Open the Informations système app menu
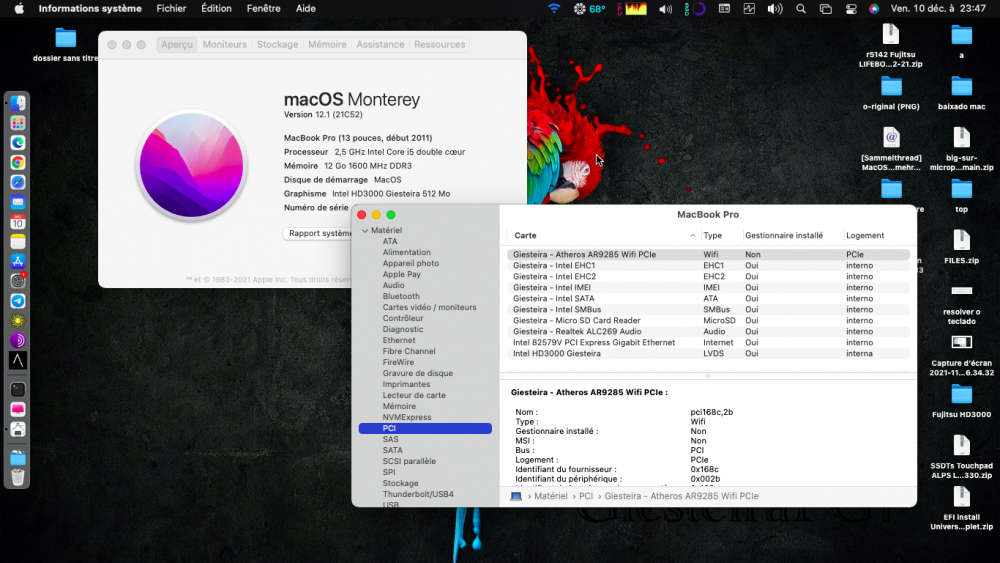The width and height of the screenshot is (1000, 563). point(90,8)
